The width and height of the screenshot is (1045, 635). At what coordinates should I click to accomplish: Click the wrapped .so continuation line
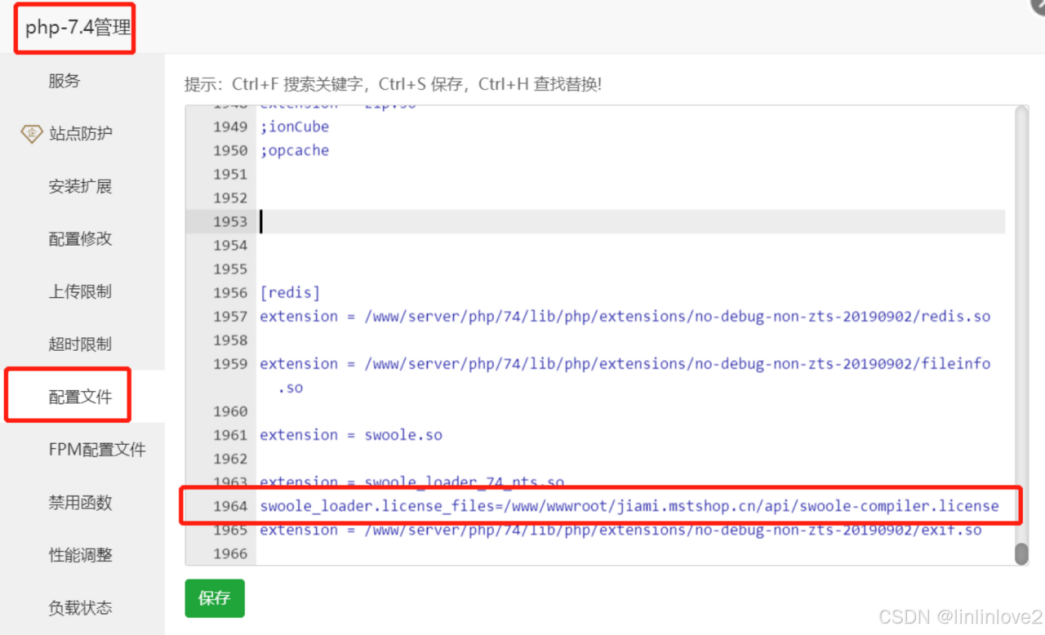click(290, 388)
